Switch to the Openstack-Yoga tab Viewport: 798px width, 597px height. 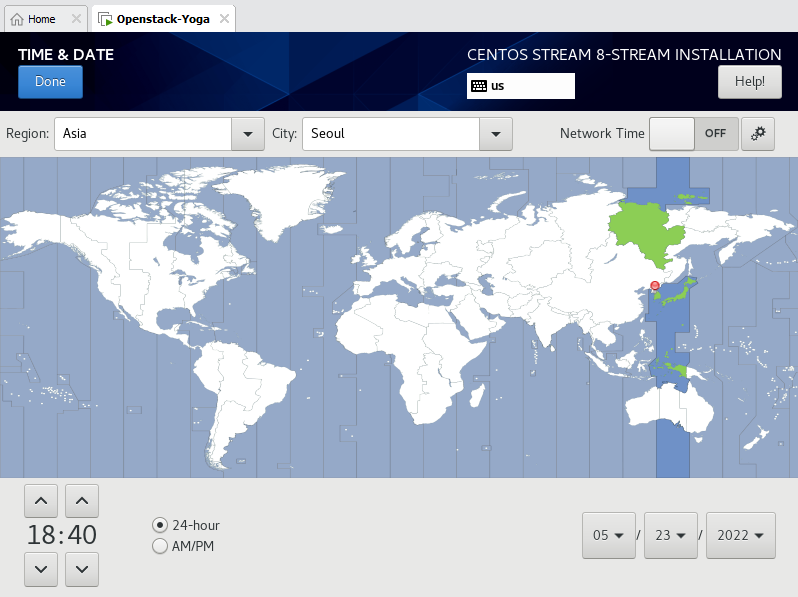click(x=163, y=19)
